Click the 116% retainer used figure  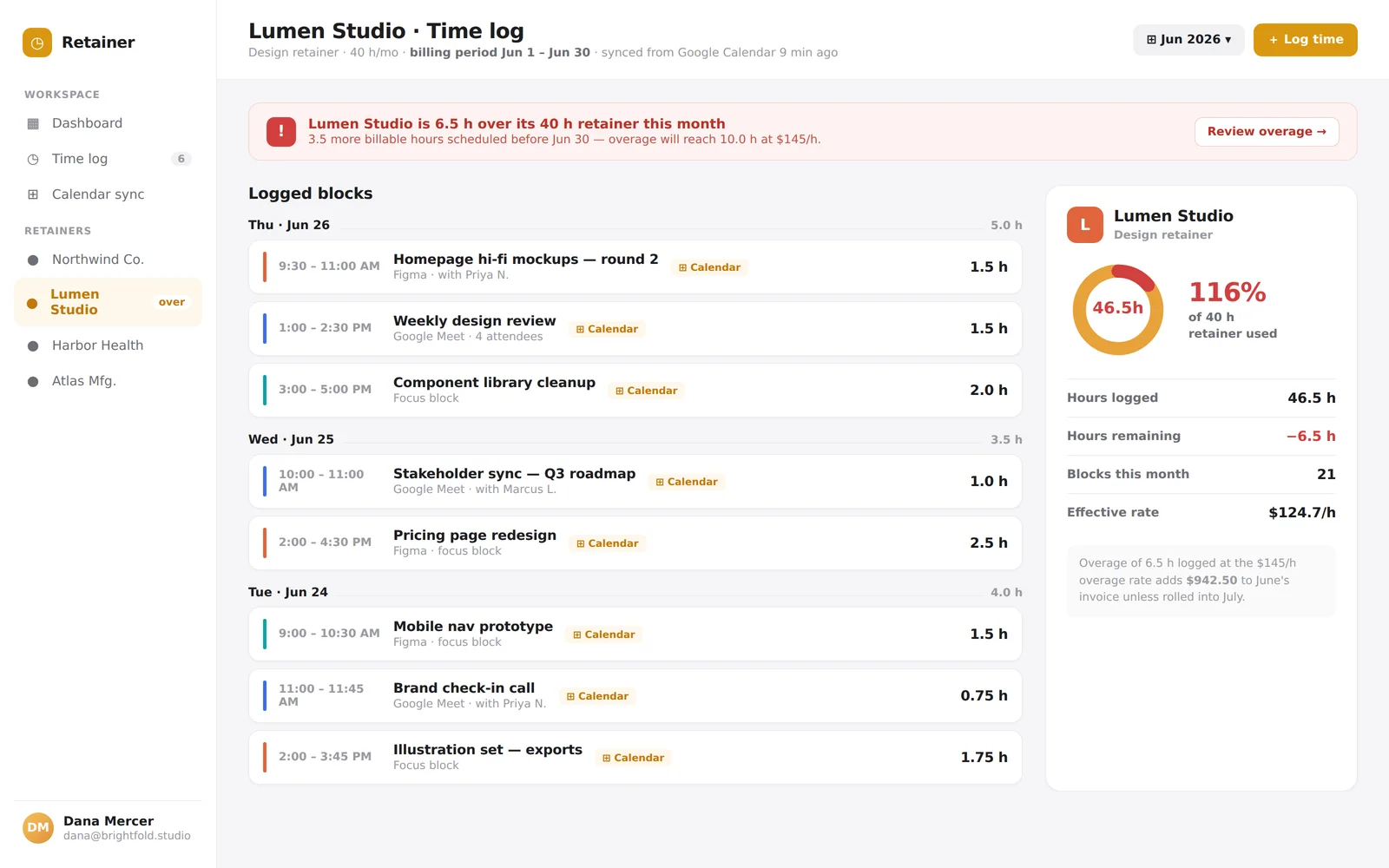(1228, 293)
